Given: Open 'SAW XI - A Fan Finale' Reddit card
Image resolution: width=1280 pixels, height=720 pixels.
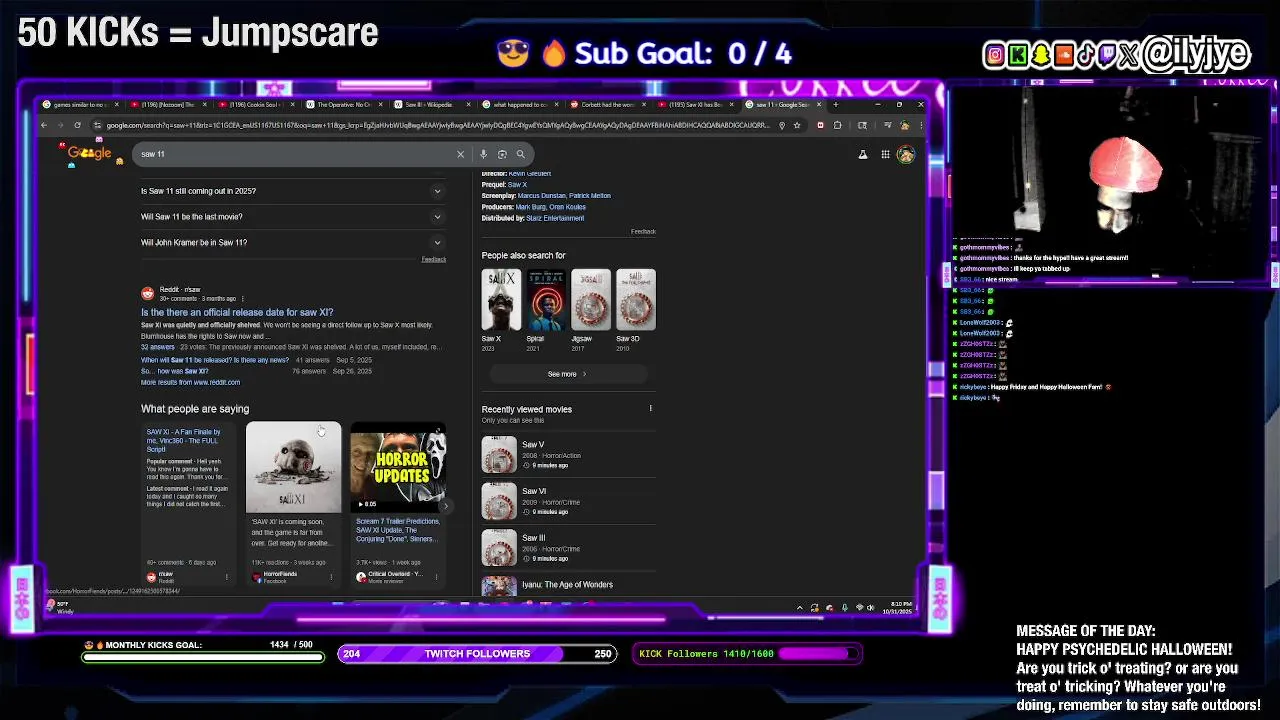Looking at the screenshot, I should (x=188, y=503).
